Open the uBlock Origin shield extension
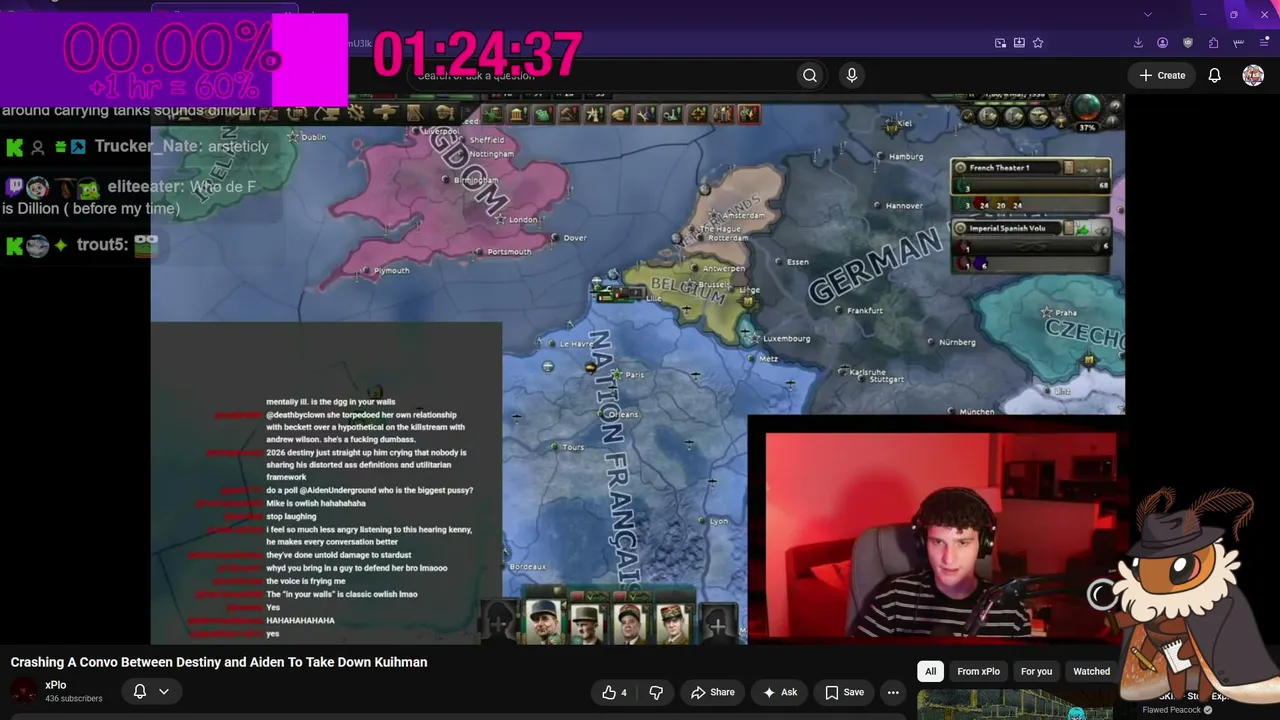1280x720 pixels. pyautogui.click(x=1188, y=43)
